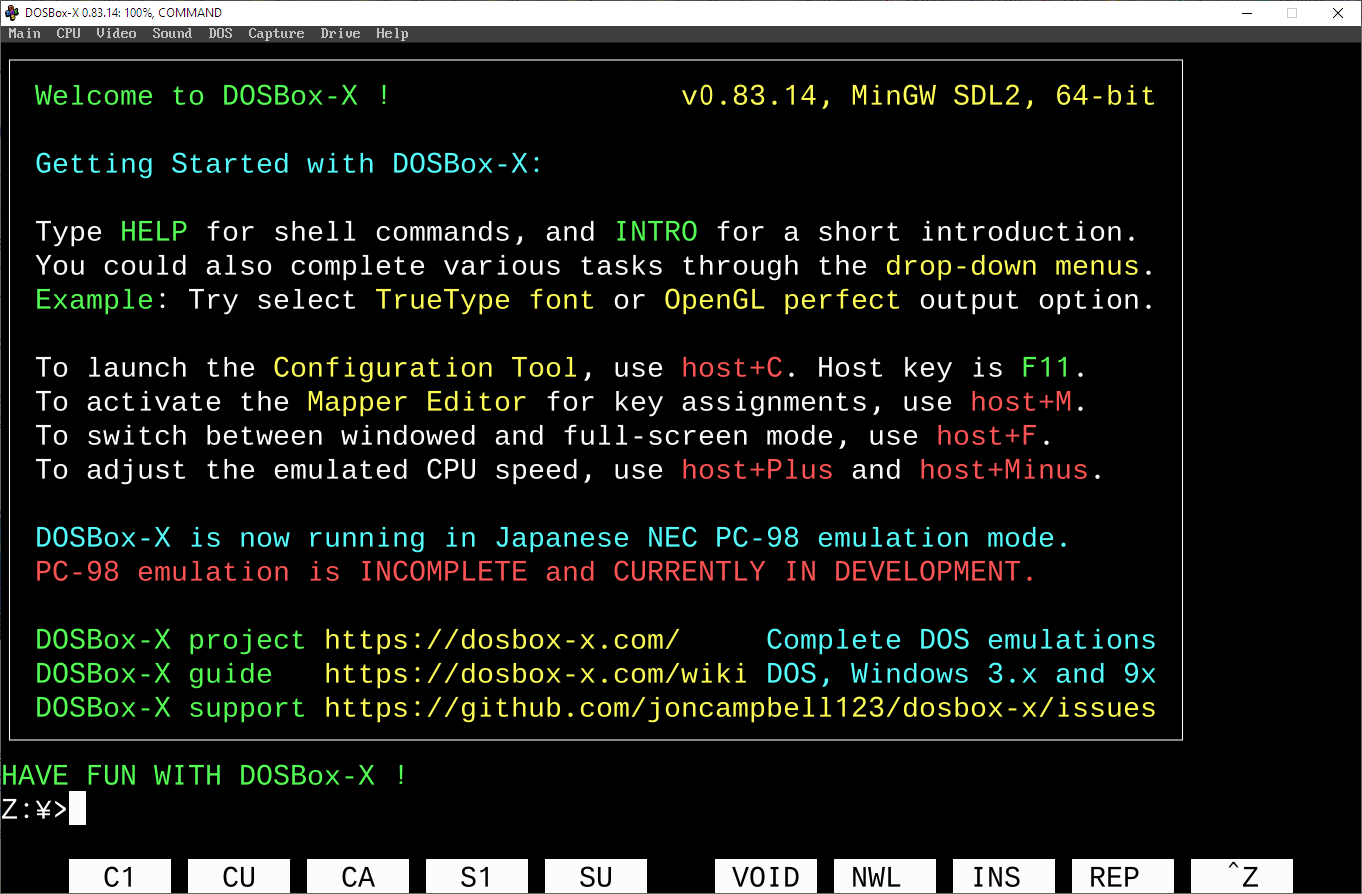Click the green INTRO command word

(656, 232)
